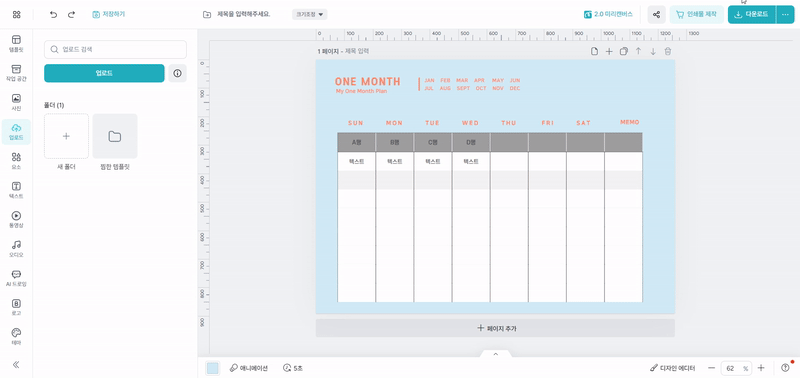800x378 pixels.
Task: Open the share icon button
Action: 657,14
